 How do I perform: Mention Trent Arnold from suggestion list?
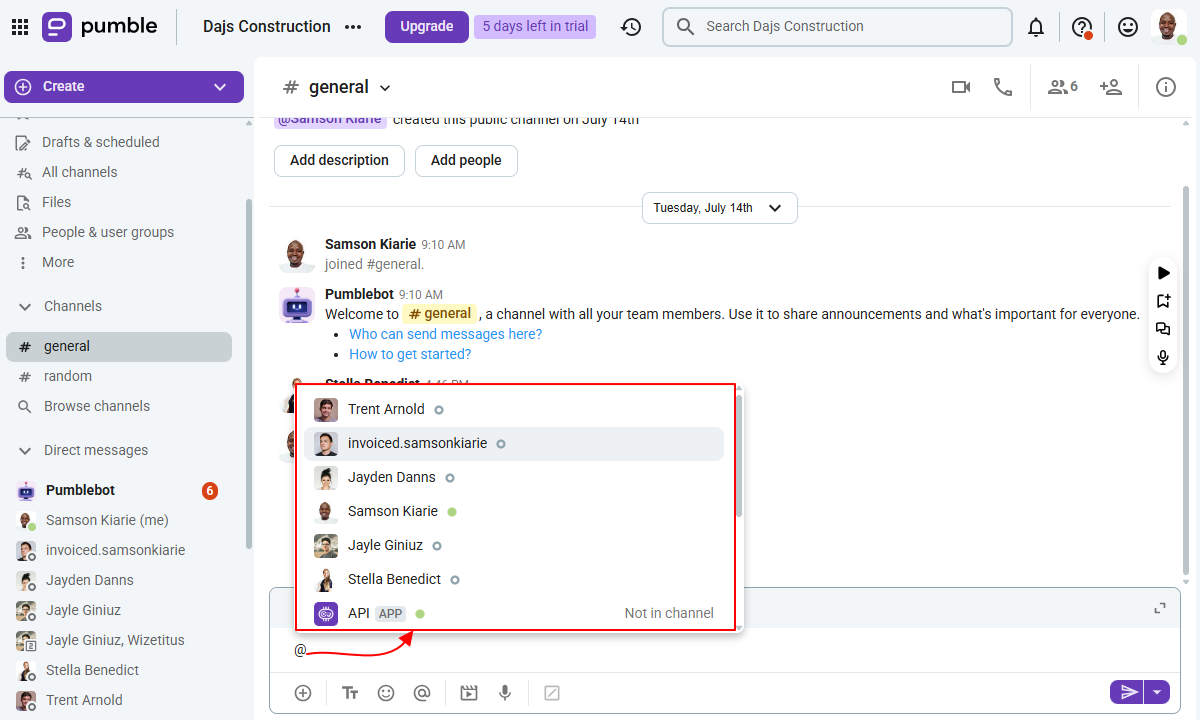(x=514, y=410)
